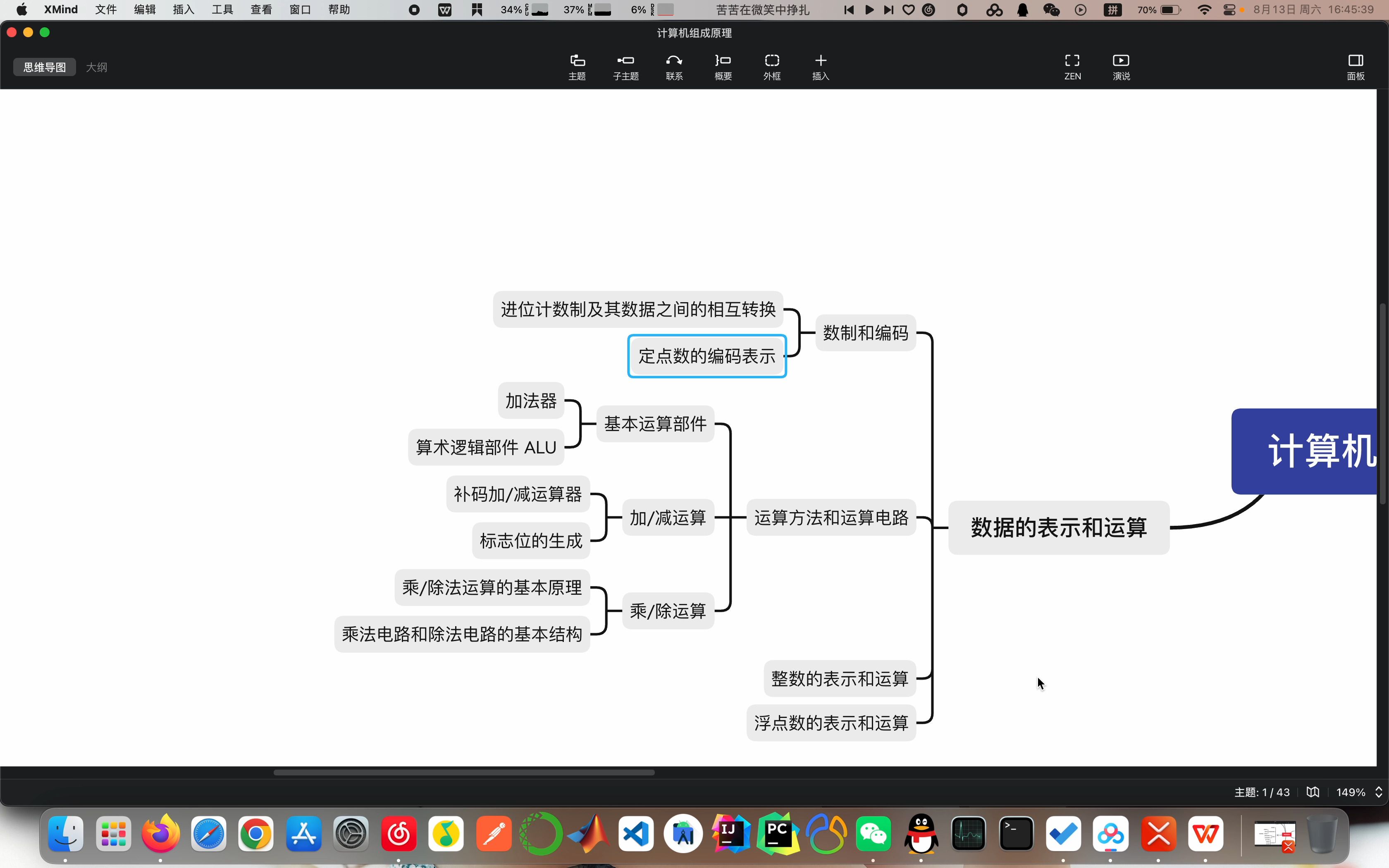The height and width of the screenshot is (868, 1389).
Task: Open the 查看 menu
Action: pos(261,10)
